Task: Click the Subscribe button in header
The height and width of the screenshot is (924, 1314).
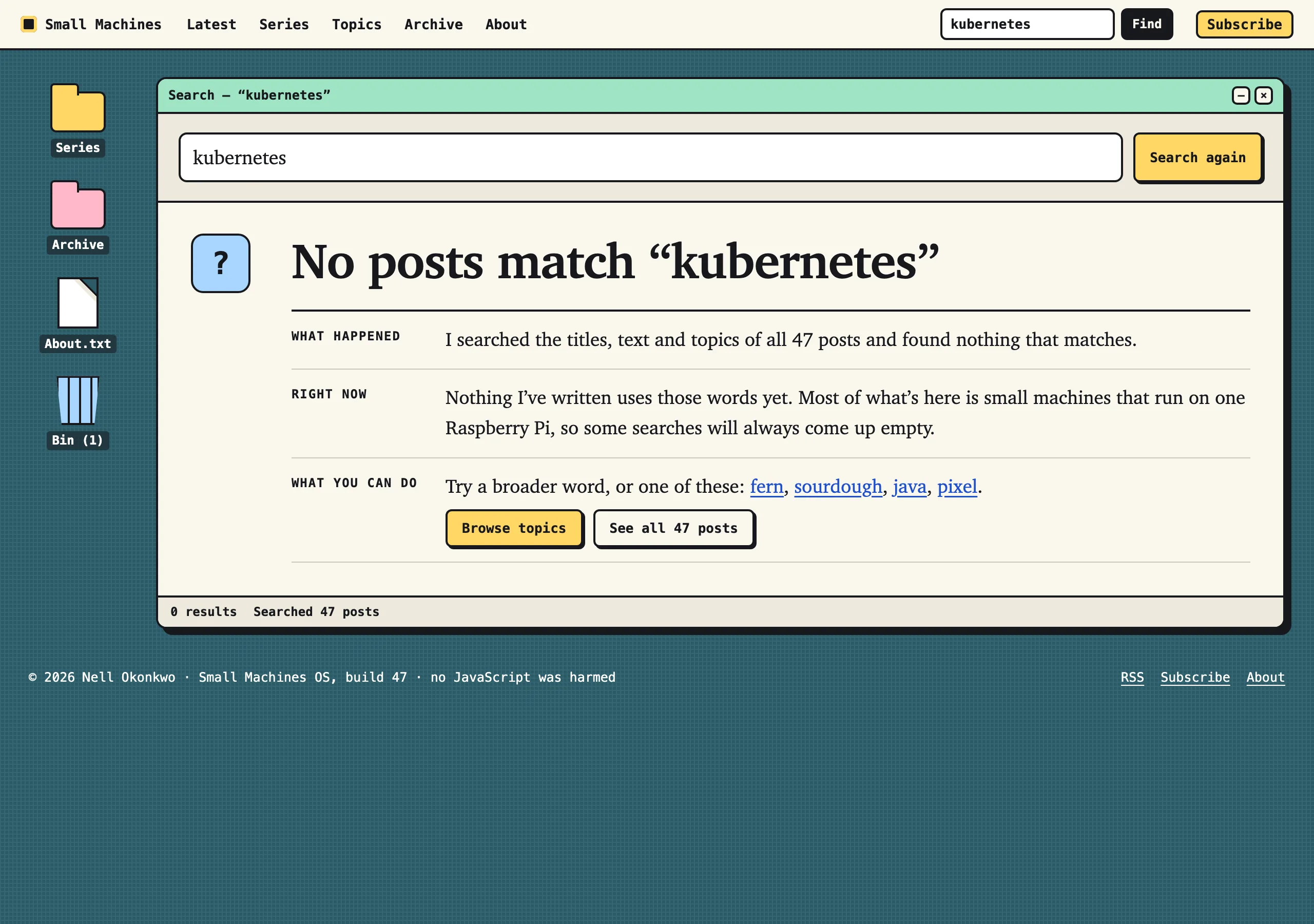Action: pyautogui.click(x=1244, y=24)
